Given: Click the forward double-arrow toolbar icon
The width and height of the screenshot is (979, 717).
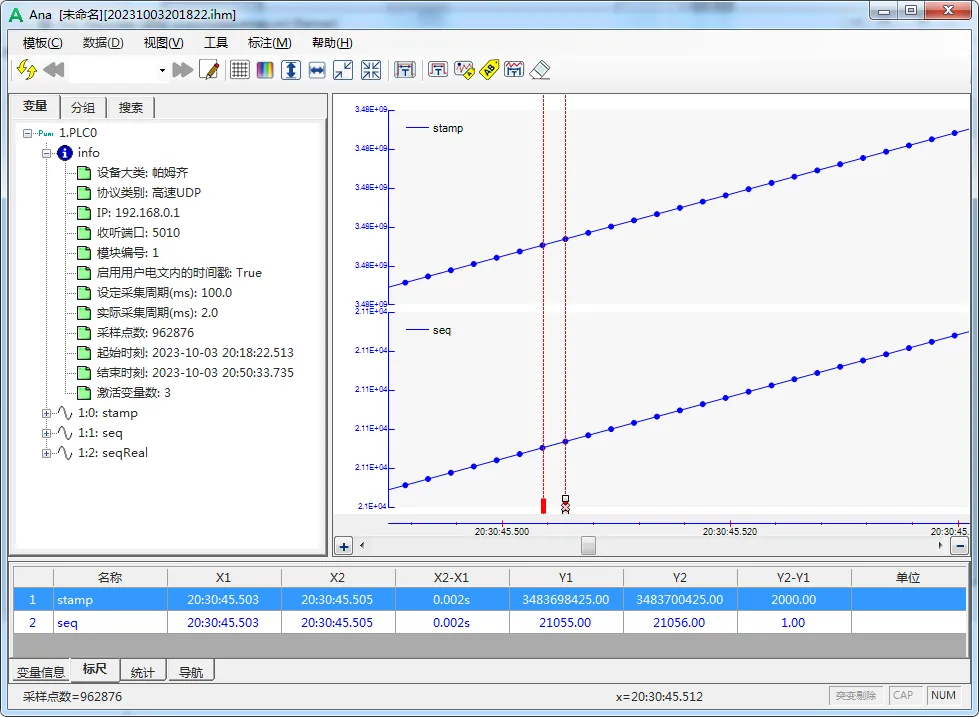Looking at the screenshot, I should [182, 69].
